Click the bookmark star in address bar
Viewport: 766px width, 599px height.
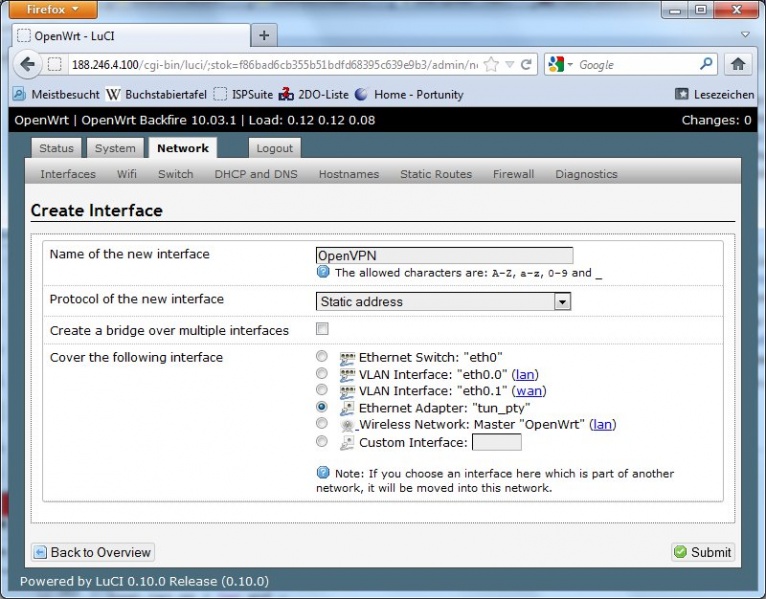tap(491, 64)
